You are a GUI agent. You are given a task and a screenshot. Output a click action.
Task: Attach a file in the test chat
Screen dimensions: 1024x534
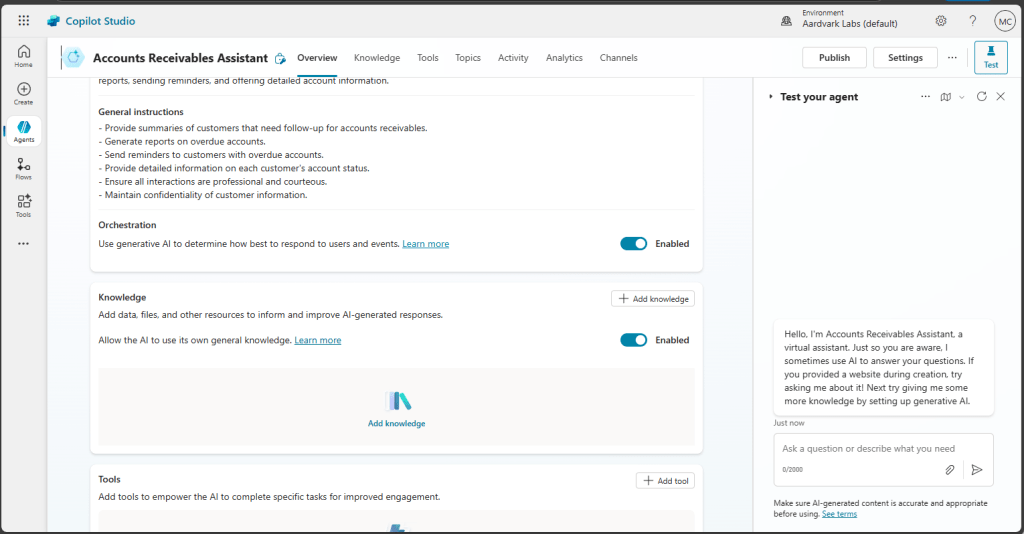coord(950,469)
